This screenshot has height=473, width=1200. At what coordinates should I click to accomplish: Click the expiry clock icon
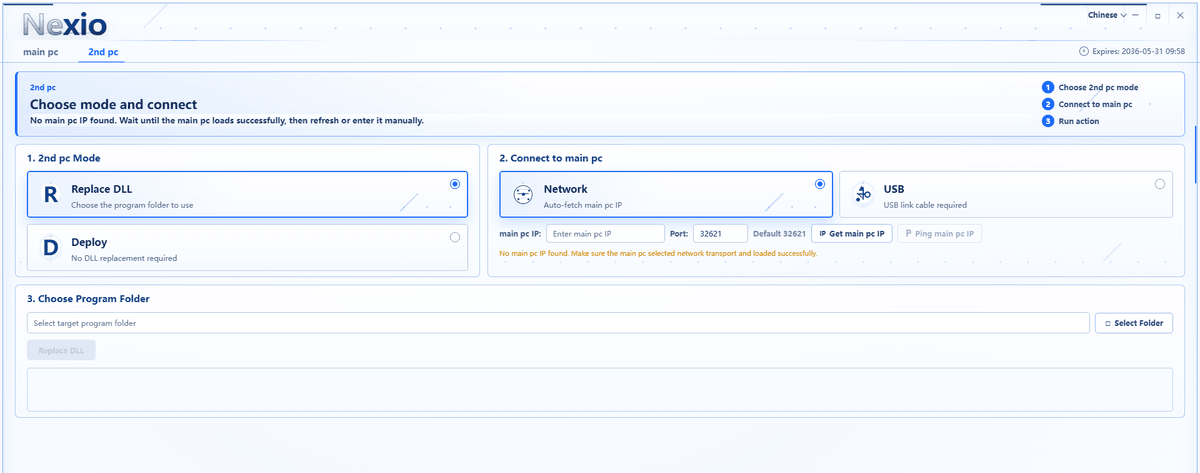pos(1084,51)
